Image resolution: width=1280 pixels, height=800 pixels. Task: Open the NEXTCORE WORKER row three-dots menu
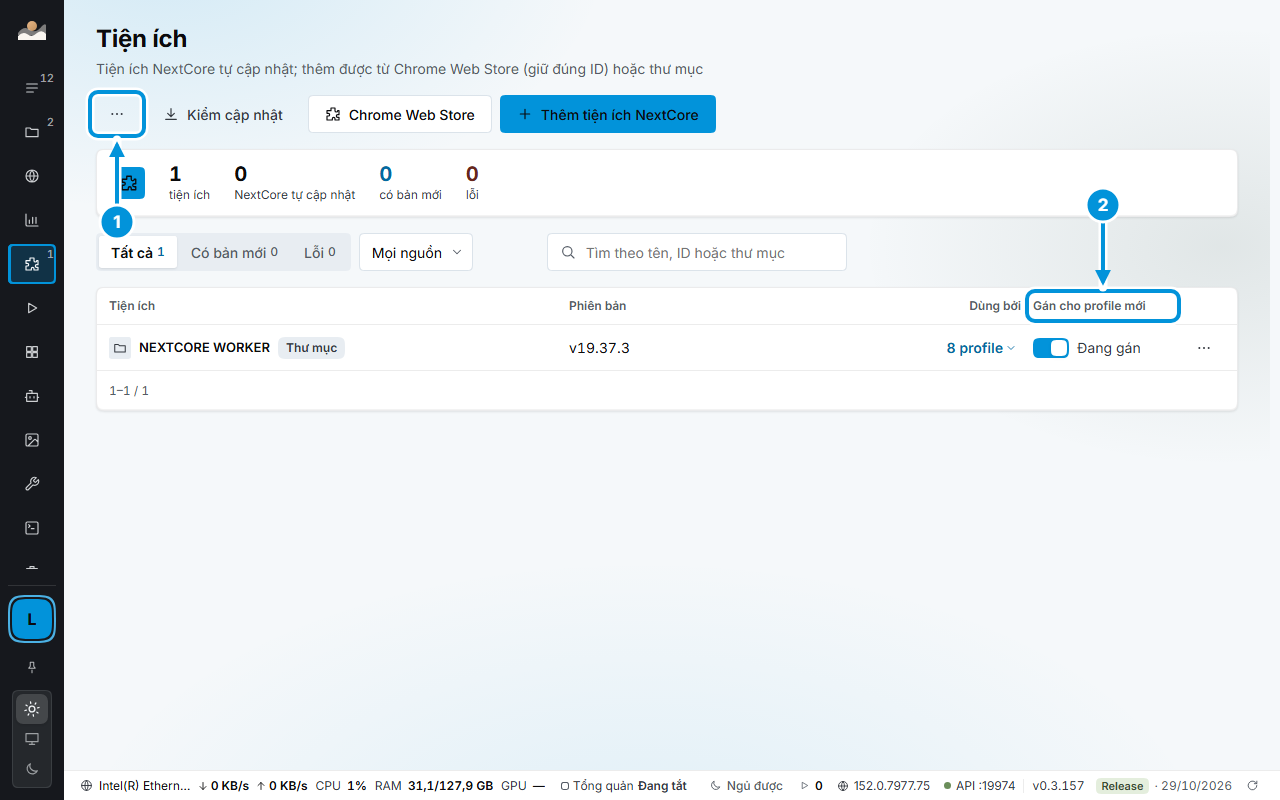[1204, 348]
